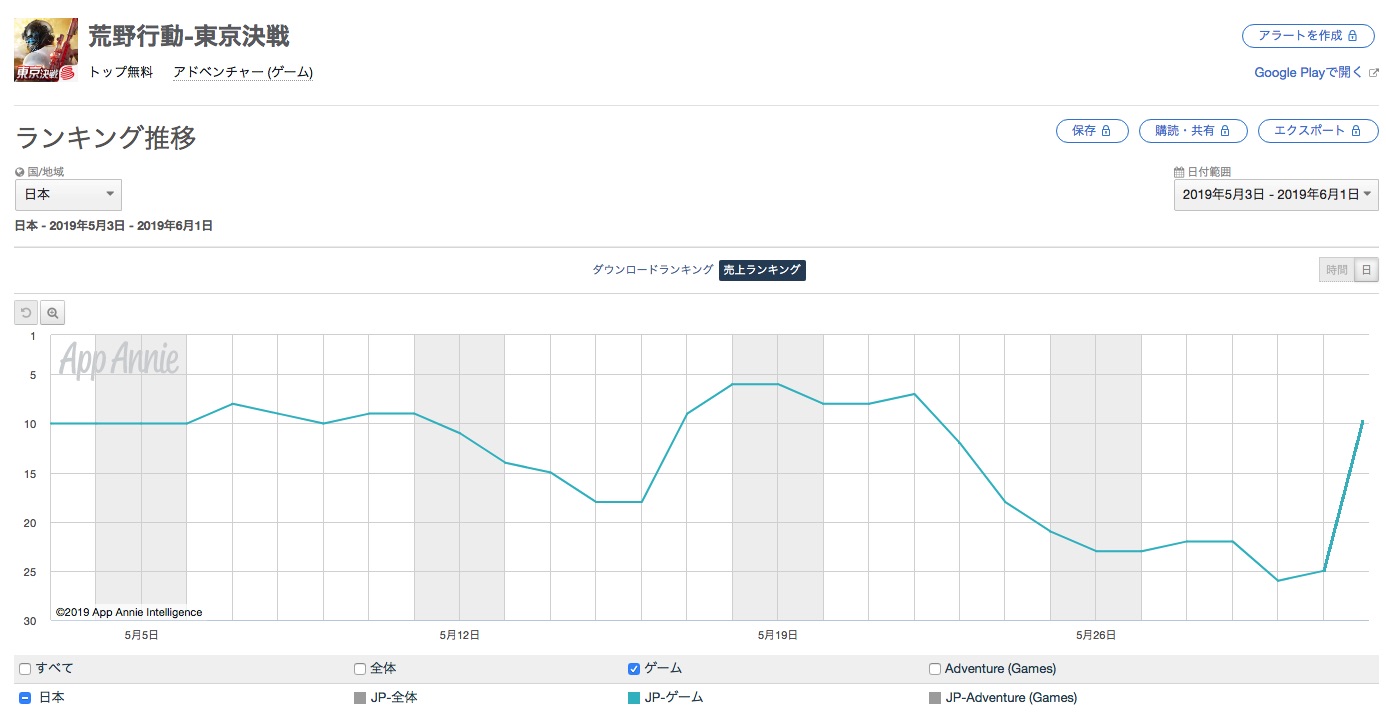The width and height of the screenshot is (1386, 728).
Task: Tick the Adventure (Games) checkbox
Action: [x=935, y=668]
